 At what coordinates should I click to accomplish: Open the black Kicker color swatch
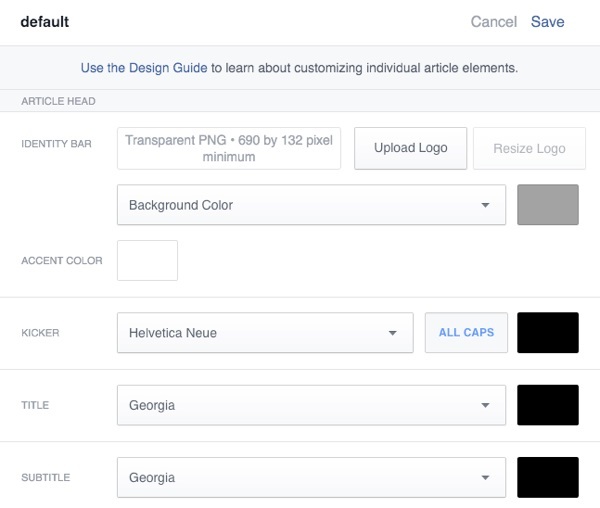[x=547, y=333]
